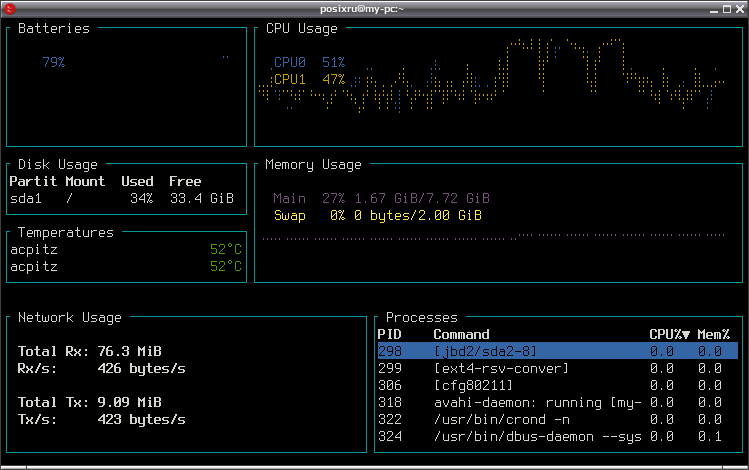Click the Tx/s 423 bytes/s value

tap(141, 420)
